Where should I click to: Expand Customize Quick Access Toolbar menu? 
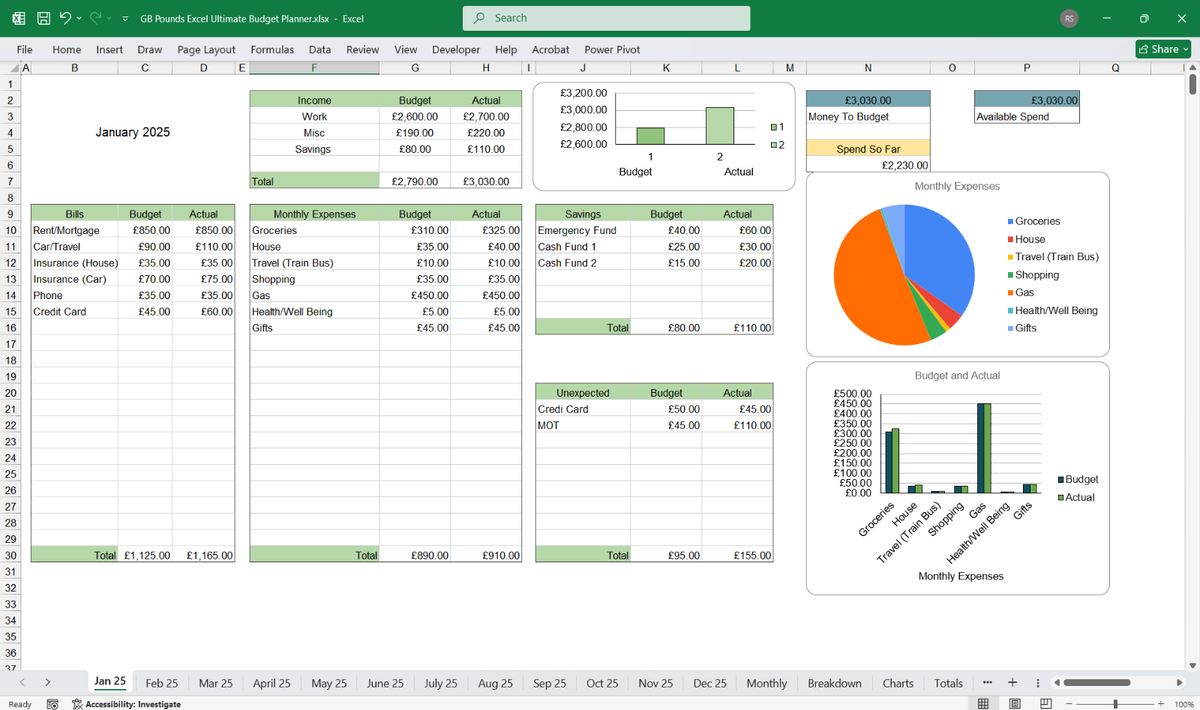coord(124,19)
